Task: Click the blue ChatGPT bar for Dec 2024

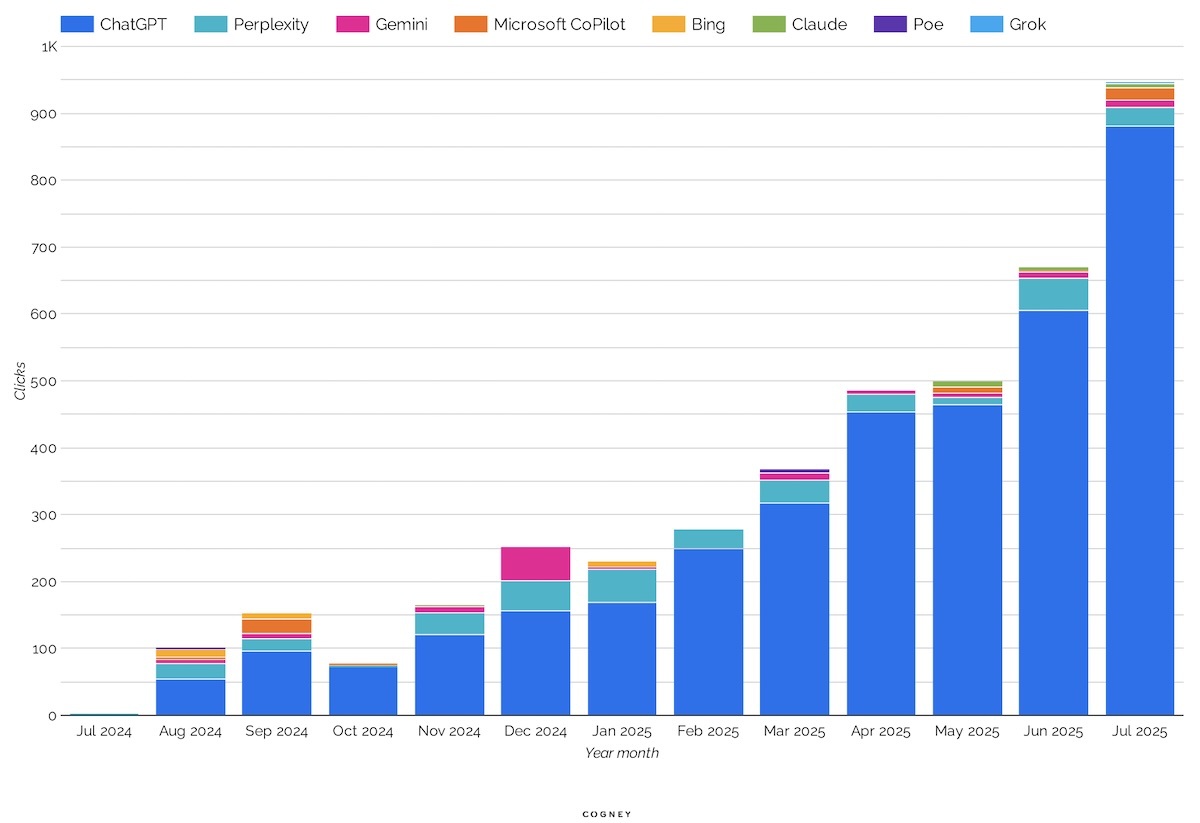Action: point(536,663)
